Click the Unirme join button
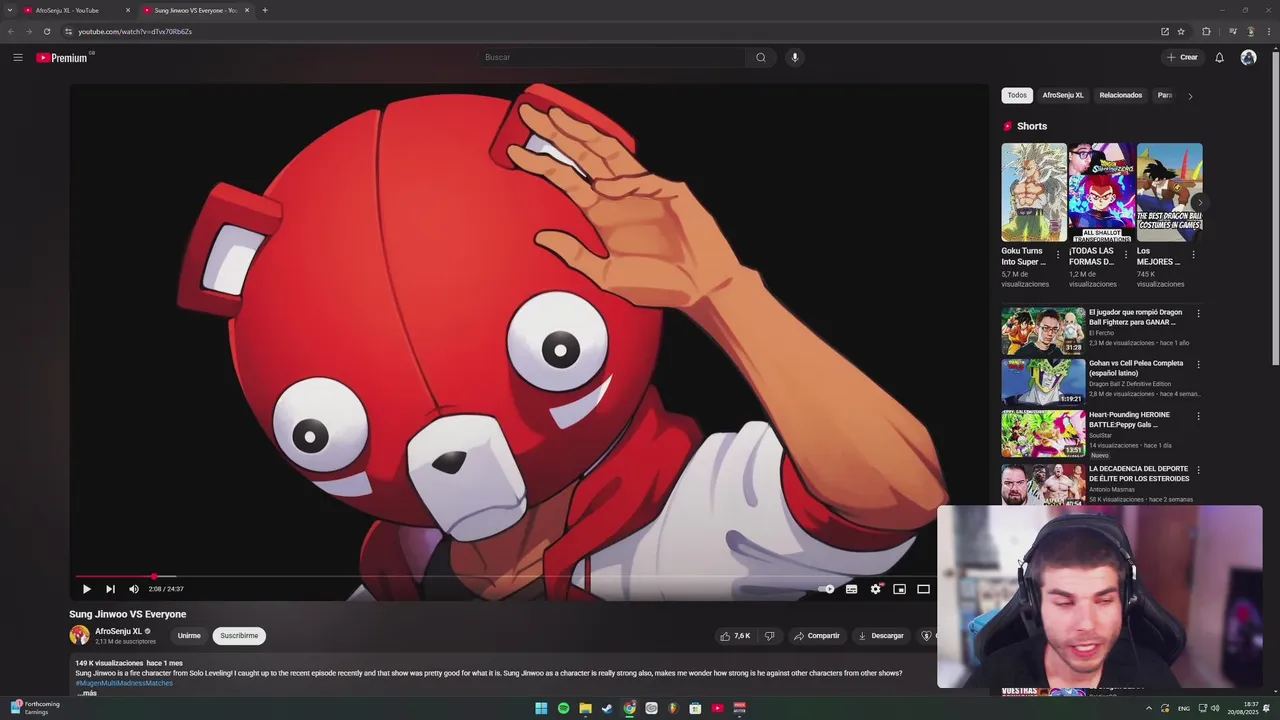Viewport: 1280px width, 720px height. click(x=189, y=636)
